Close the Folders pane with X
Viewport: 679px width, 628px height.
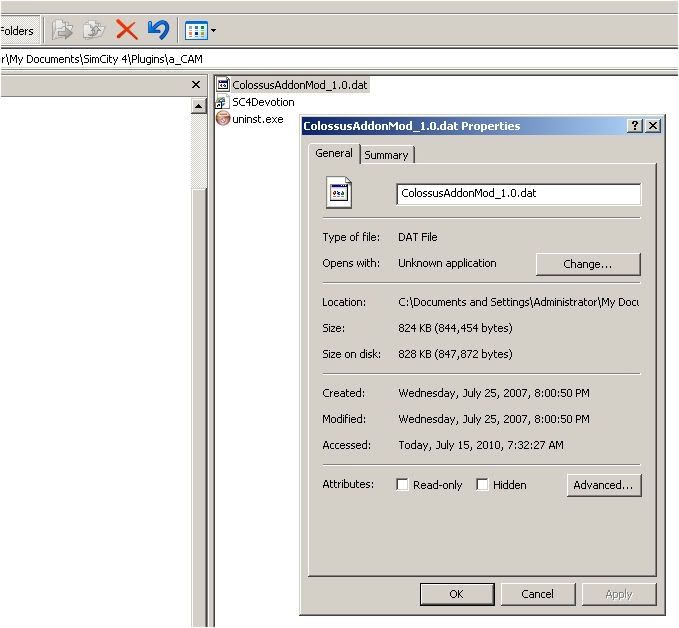pos(196,85)
